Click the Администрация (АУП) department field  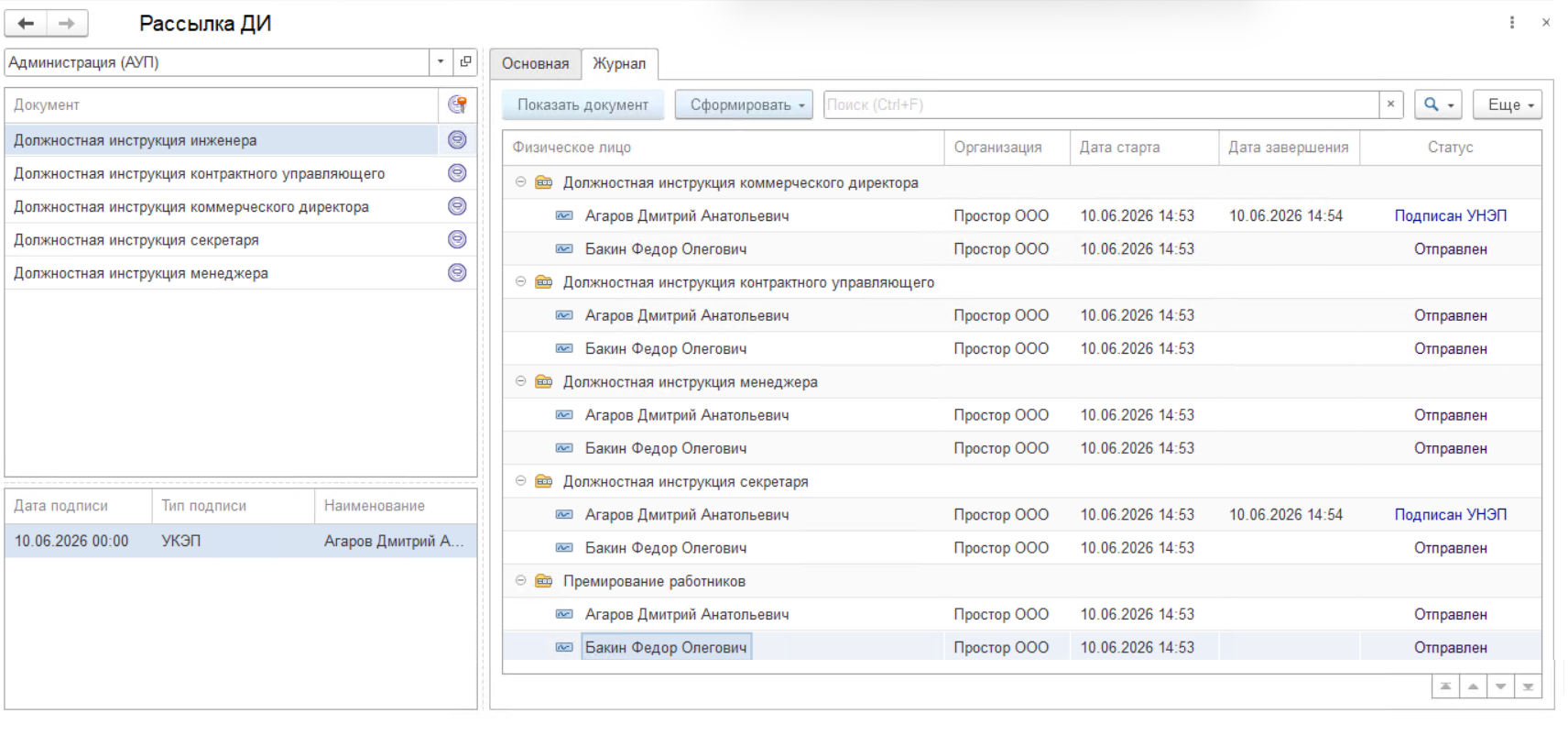[217, 62]
